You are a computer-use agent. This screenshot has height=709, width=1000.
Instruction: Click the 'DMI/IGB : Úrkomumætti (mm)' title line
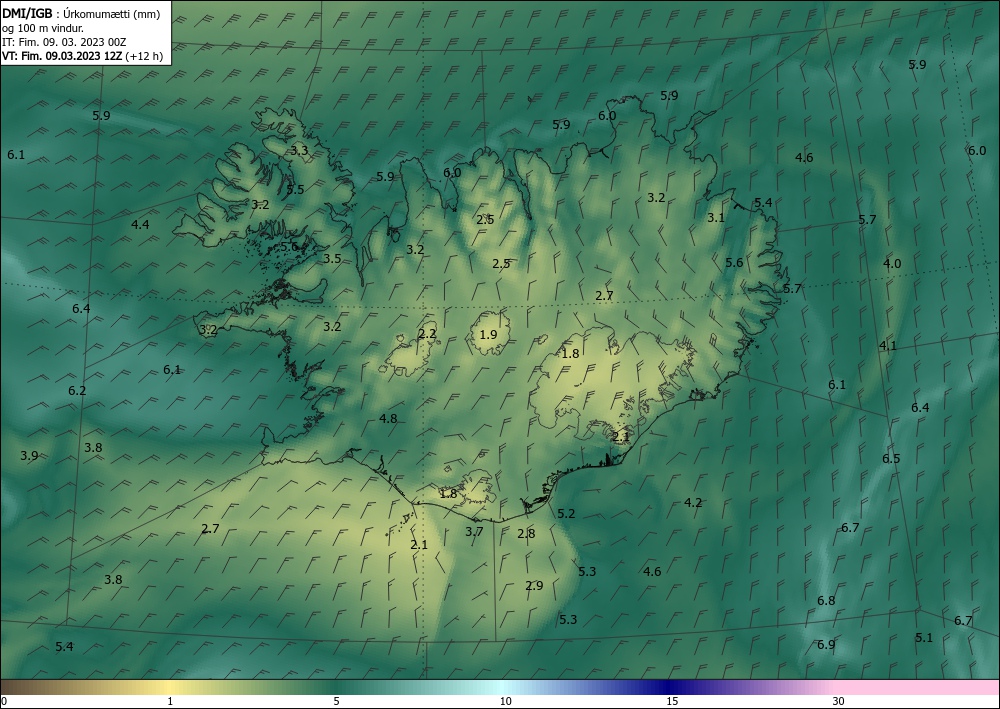click(x=81, y=14)
